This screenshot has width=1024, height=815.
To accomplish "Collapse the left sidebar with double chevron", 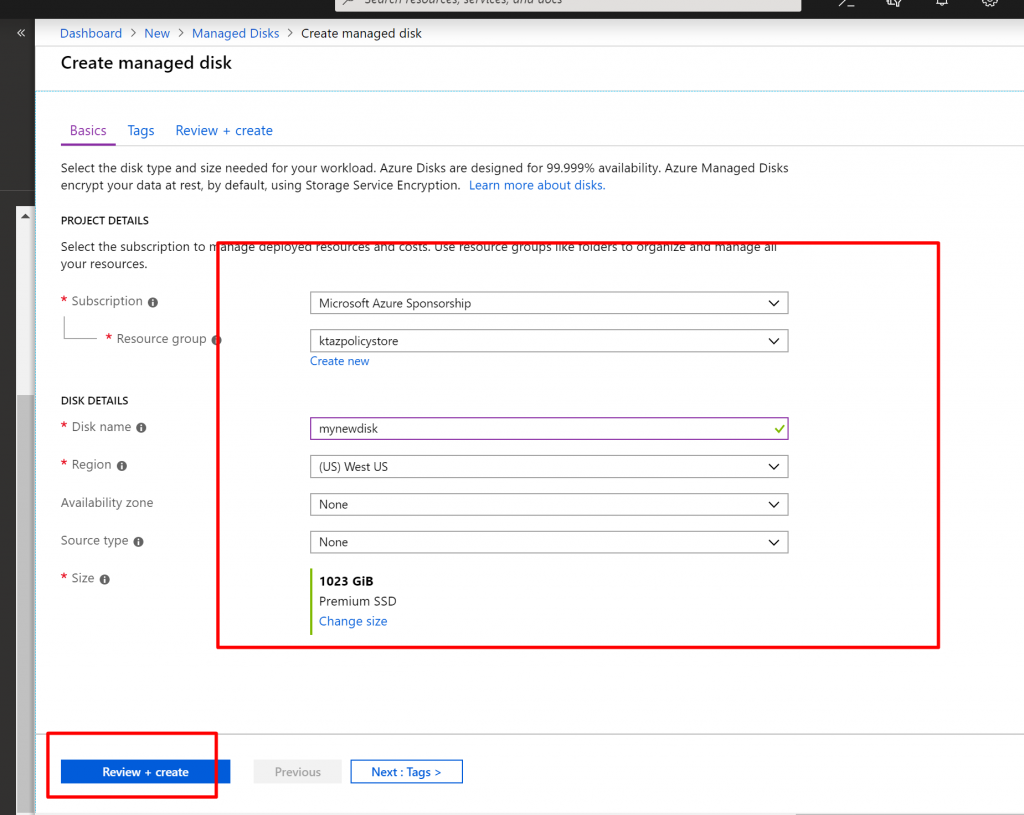I will coord(19,33).
